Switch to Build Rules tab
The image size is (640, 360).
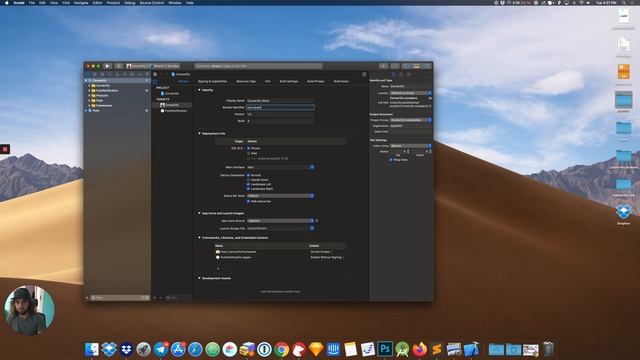point(341,81)
